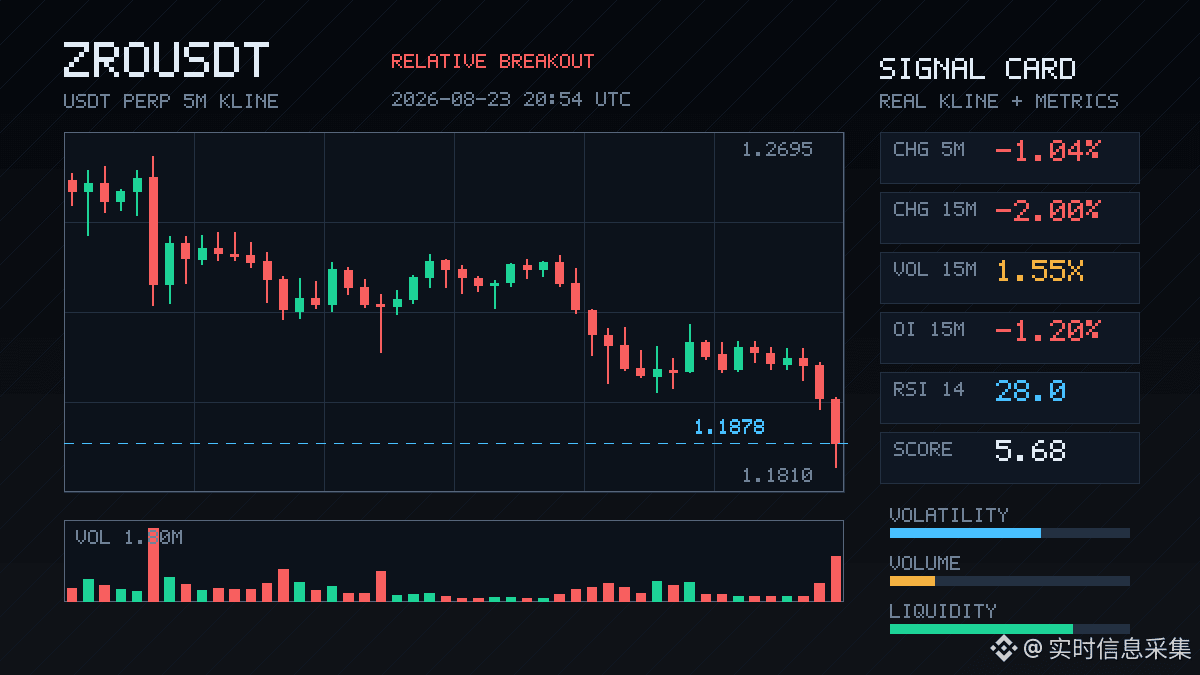Select the RSI 14 28.0 card

tap(1009, 397)
